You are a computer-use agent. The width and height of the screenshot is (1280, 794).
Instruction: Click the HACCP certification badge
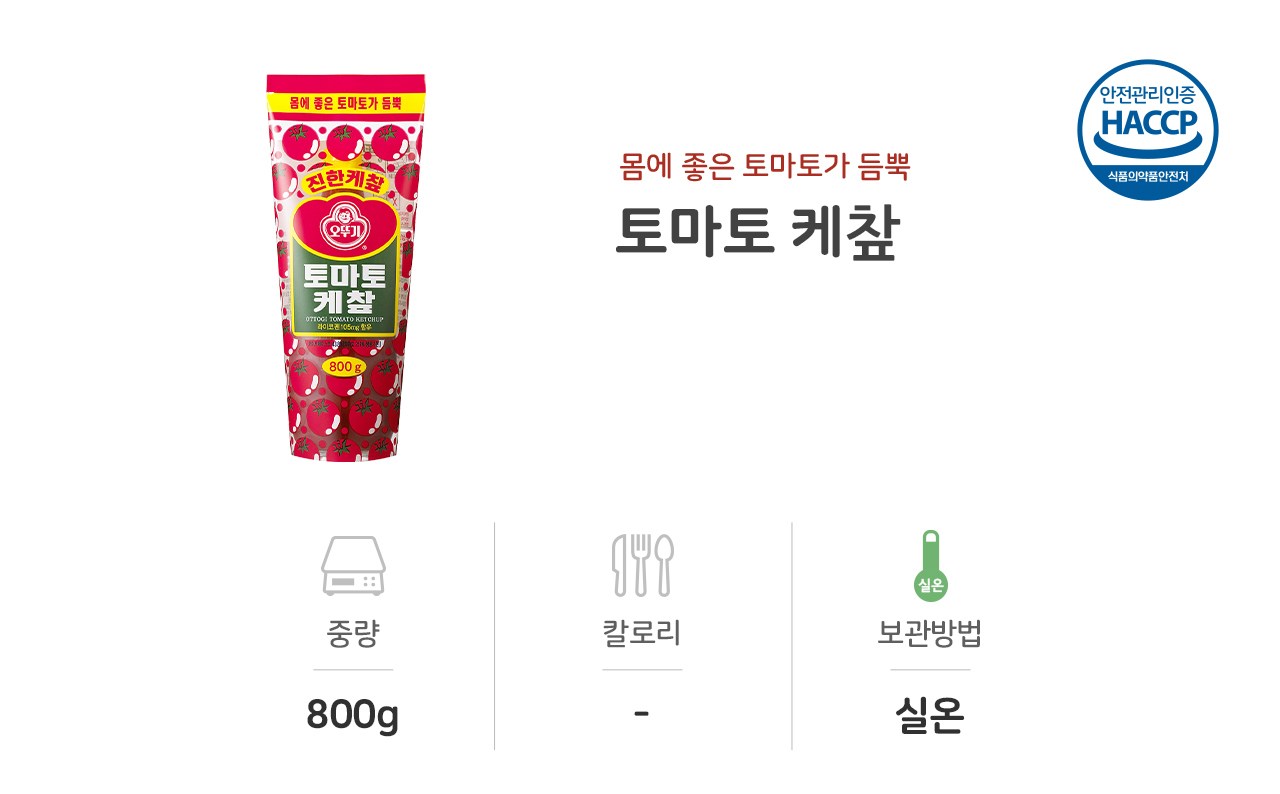pos(1148,130)
